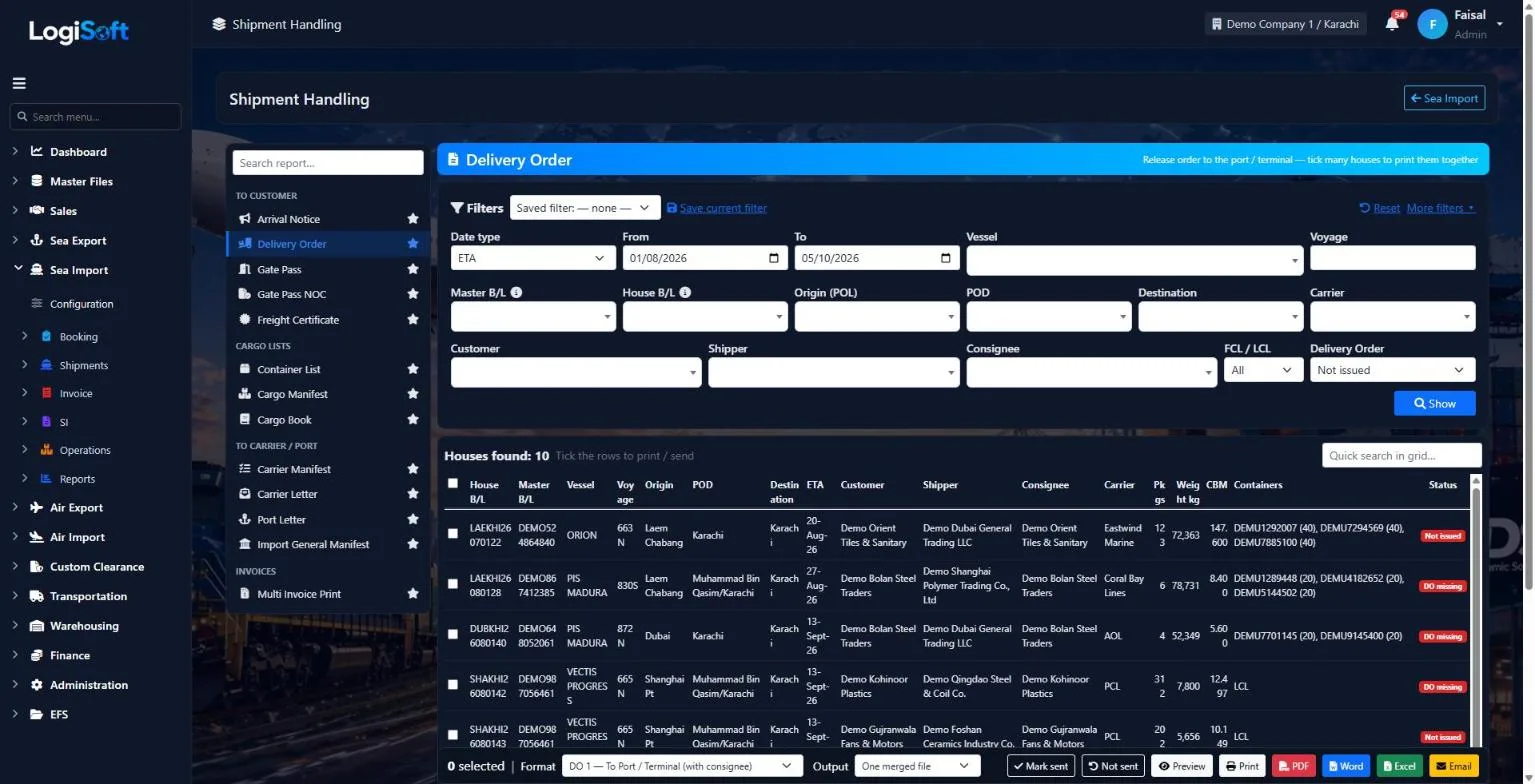Toggle favorite star for Carrier Letter
Screen dimensions: 1535x784
(412, 494)
